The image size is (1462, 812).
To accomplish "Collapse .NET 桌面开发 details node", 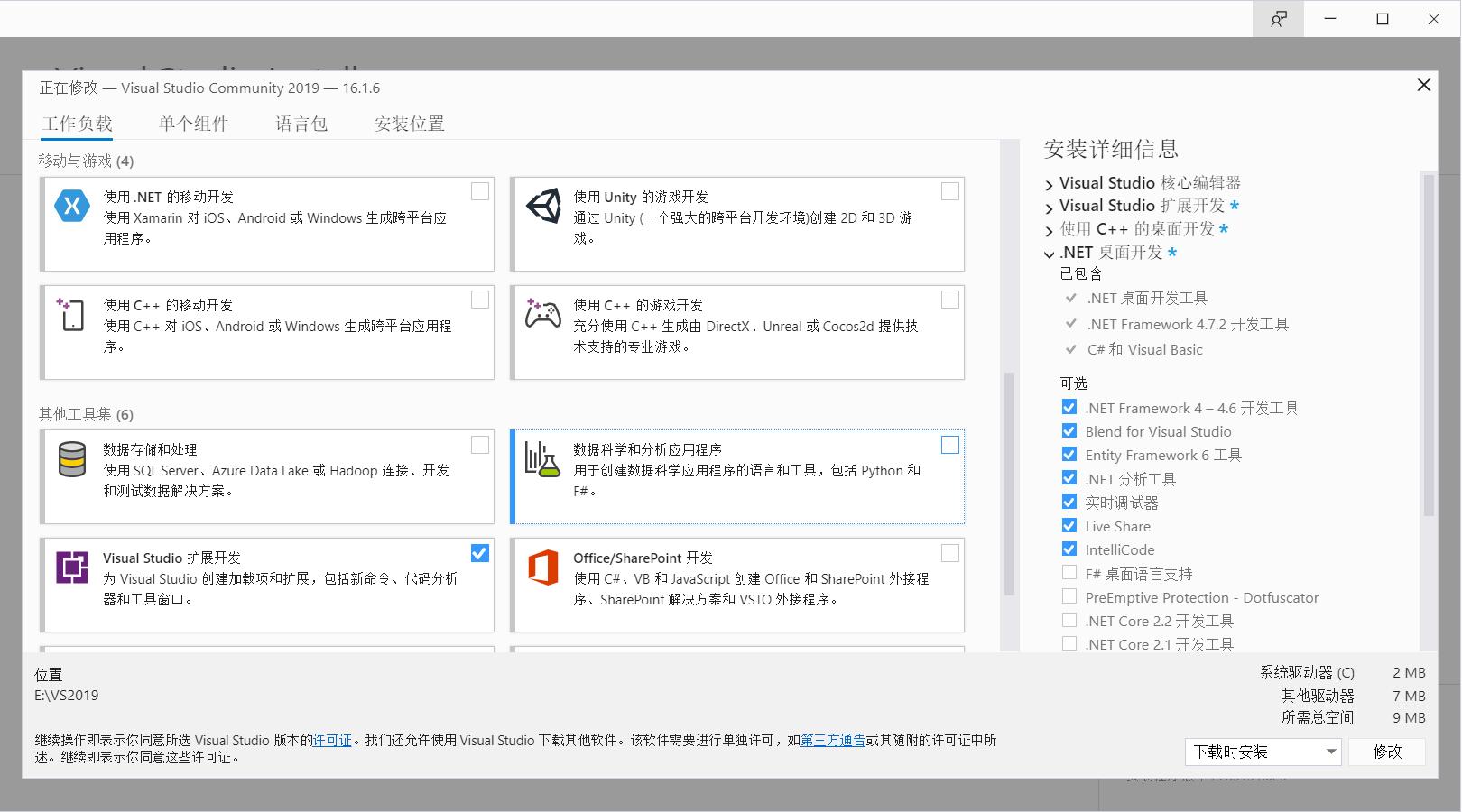I will point(1049,254).
